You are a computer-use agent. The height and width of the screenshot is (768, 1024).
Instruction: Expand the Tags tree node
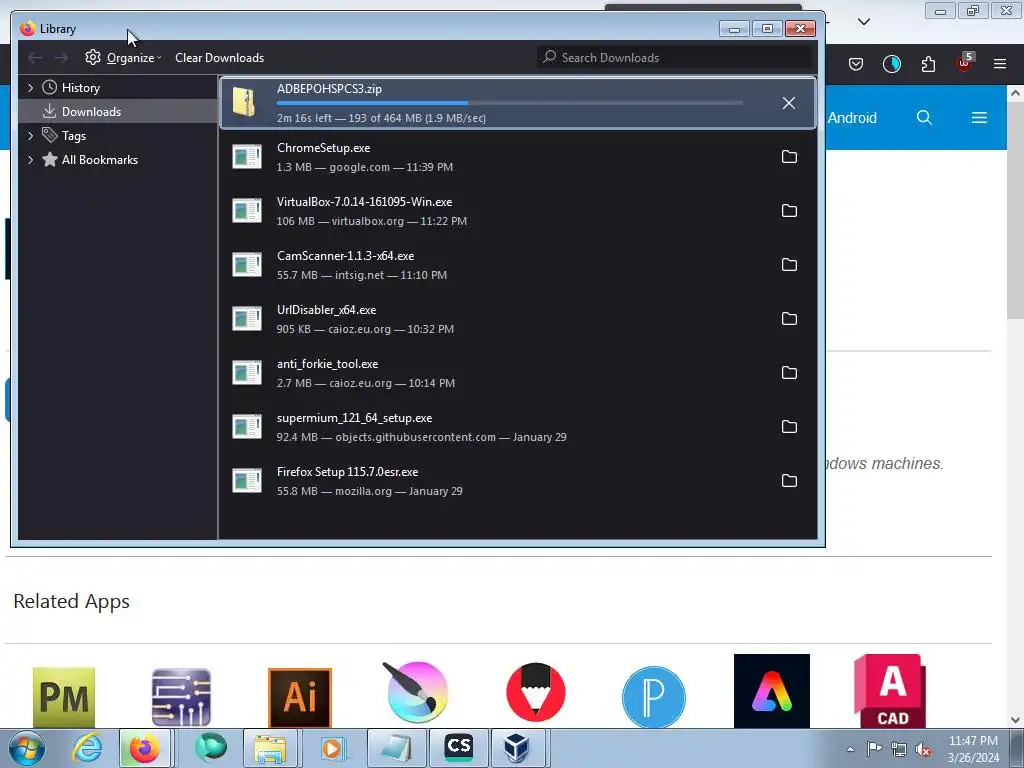coord(31,136)
